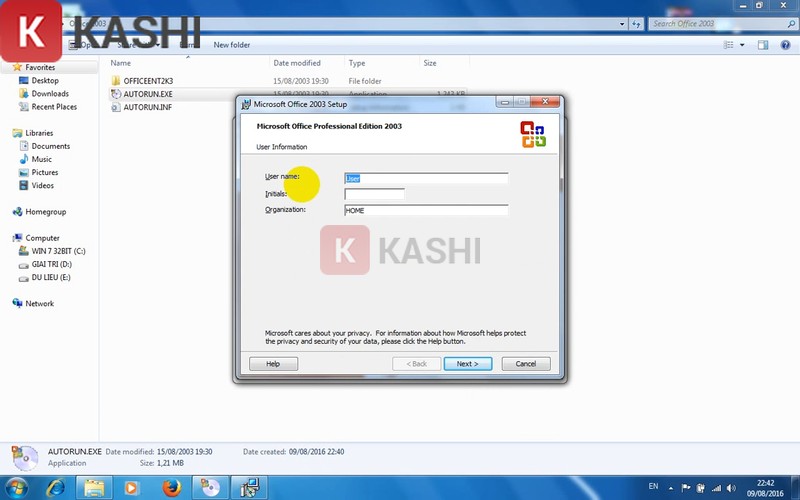Viewport: 800px width, 500px height.
Task: Click the New folder toolbar button
Action: pos(232,45)
